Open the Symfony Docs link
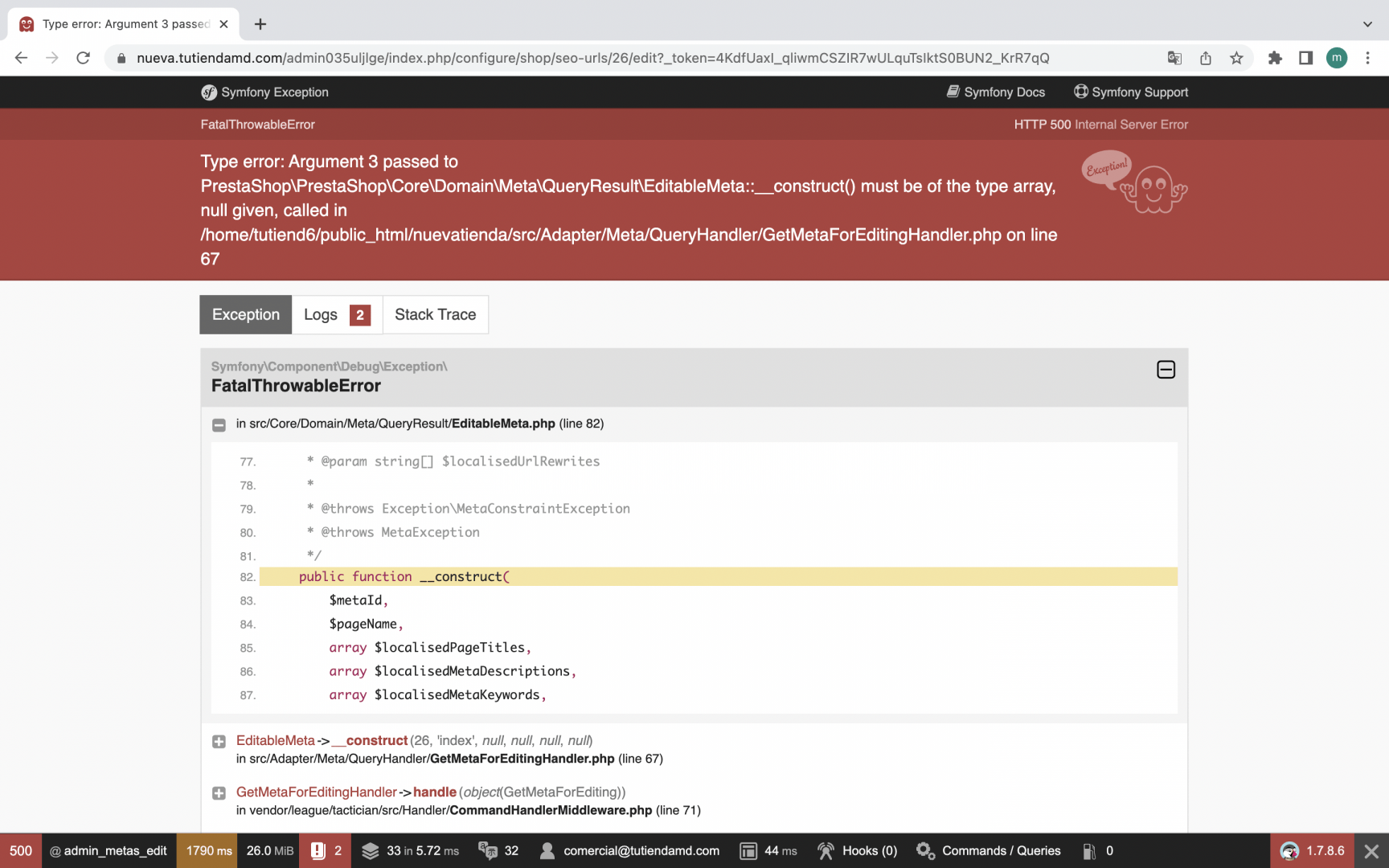 [x=995, y=92]
